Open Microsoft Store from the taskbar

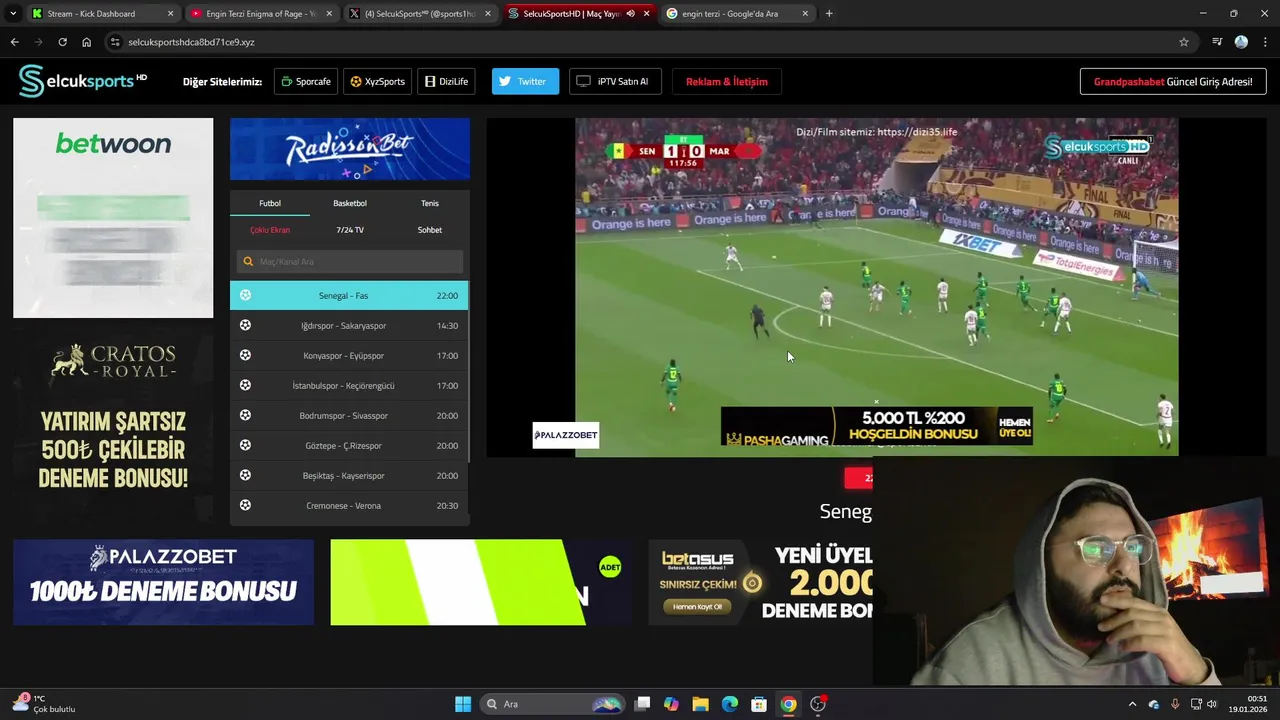click(x=759, y=704)
